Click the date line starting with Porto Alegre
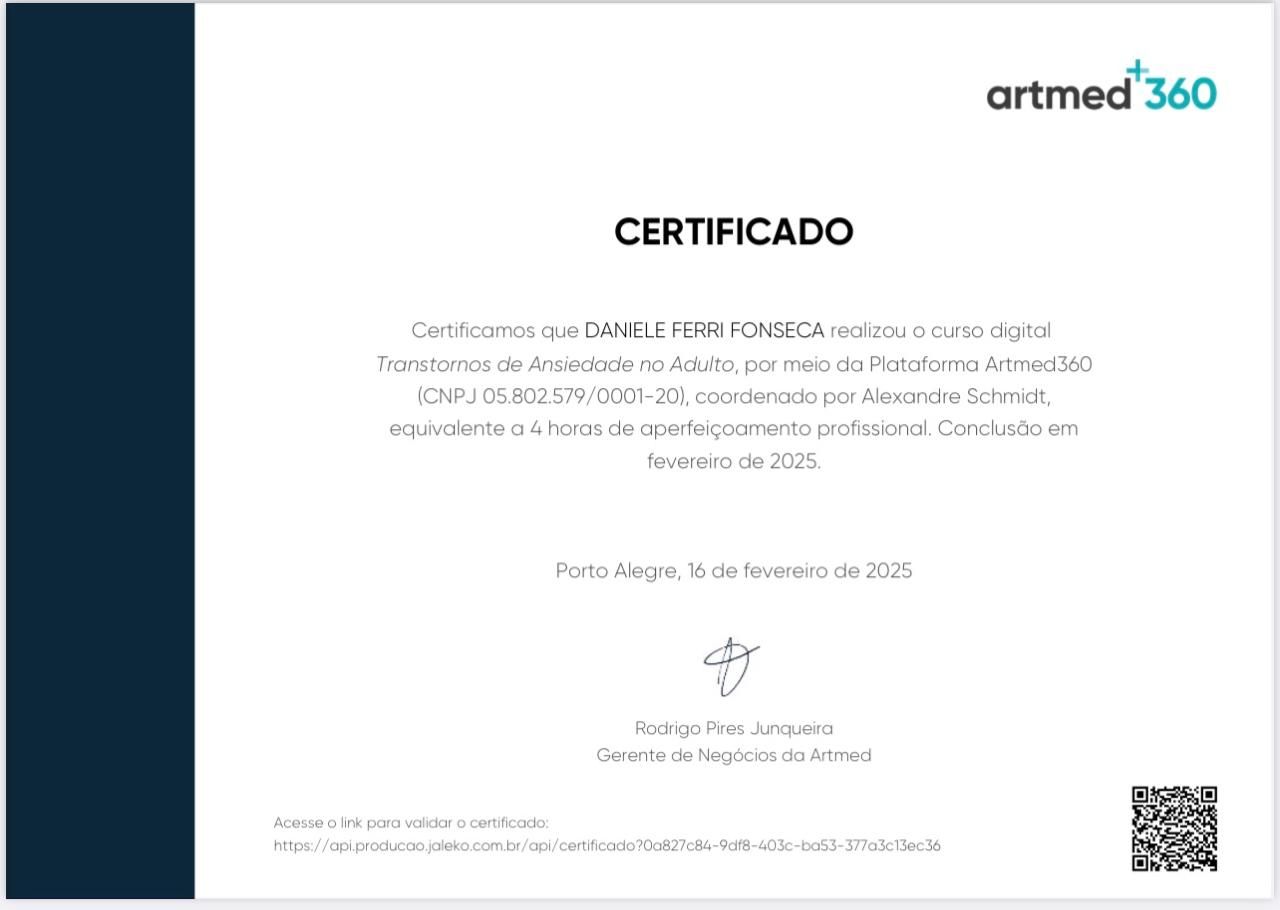The height and width of the screenshot is (910, 1280). (733, 571)
